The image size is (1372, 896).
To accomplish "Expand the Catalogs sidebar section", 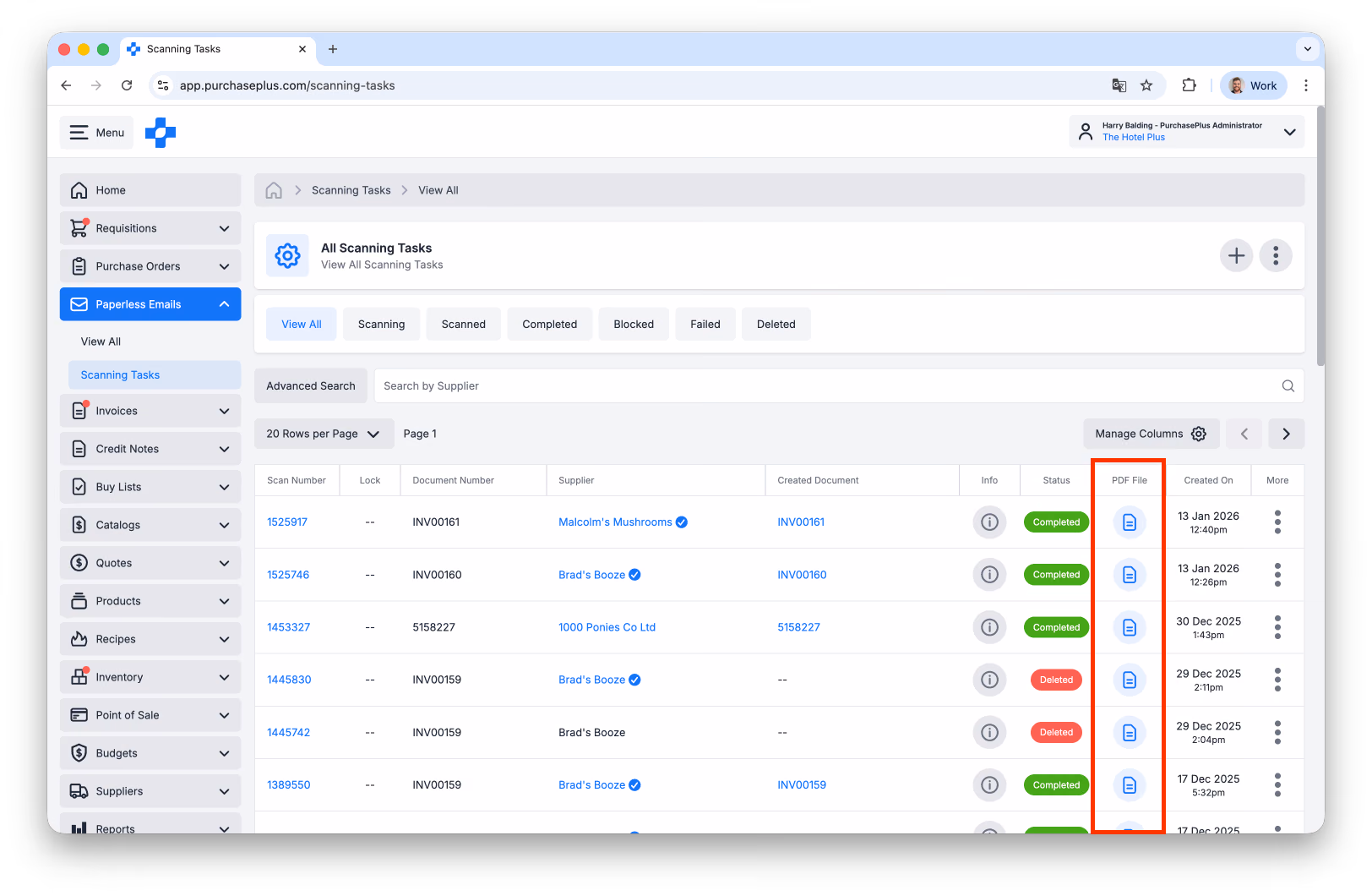I will [150, 525].
